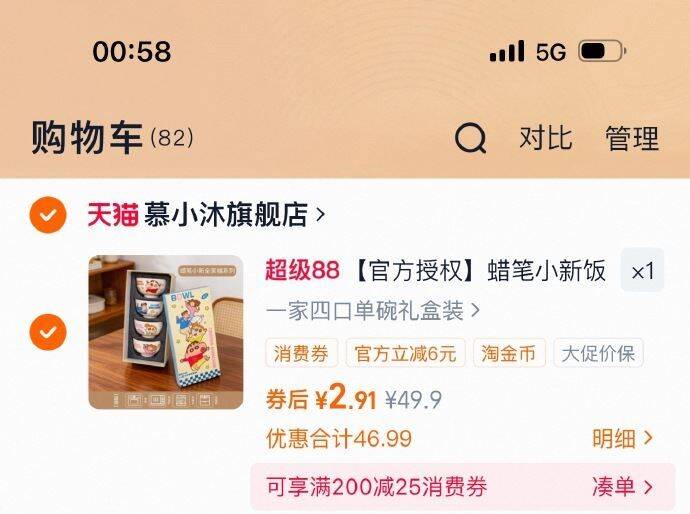Tap the 官方立减6元 discount tag

tap(405, 353)
